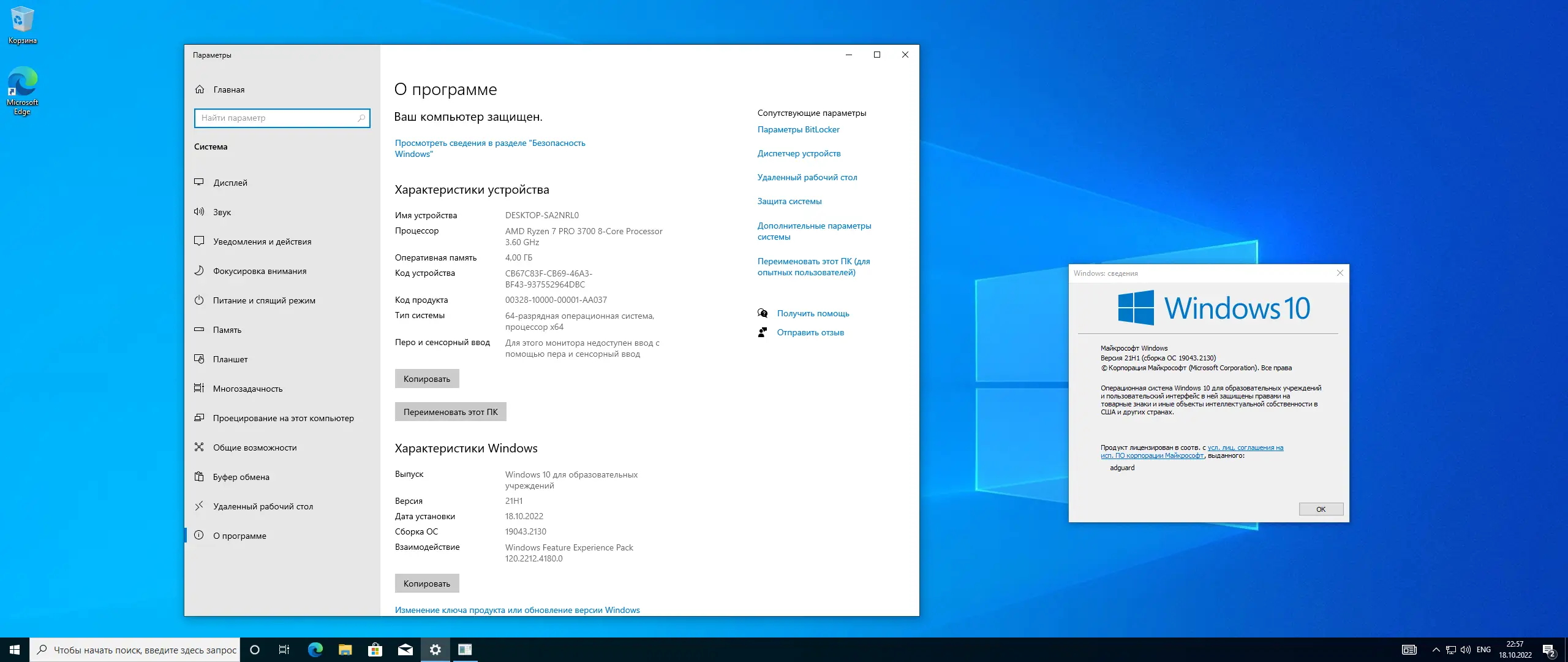The image size is (1568, 662).
Task: Click the Focus assist moon icon
Action: pos(199,270)
